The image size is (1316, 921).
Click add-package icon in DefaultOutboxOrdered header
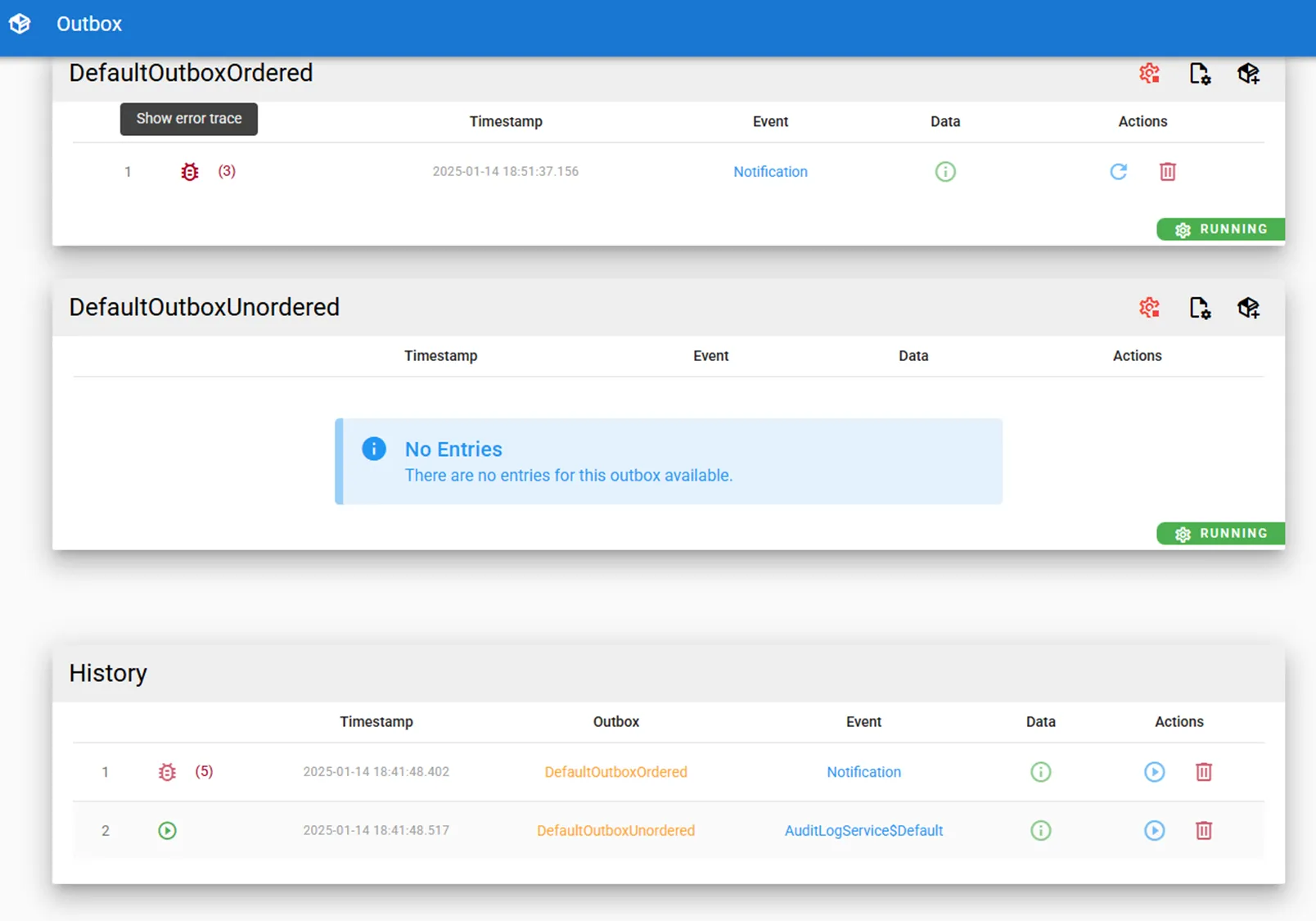pyautogui.click(x=1248, y=74)
